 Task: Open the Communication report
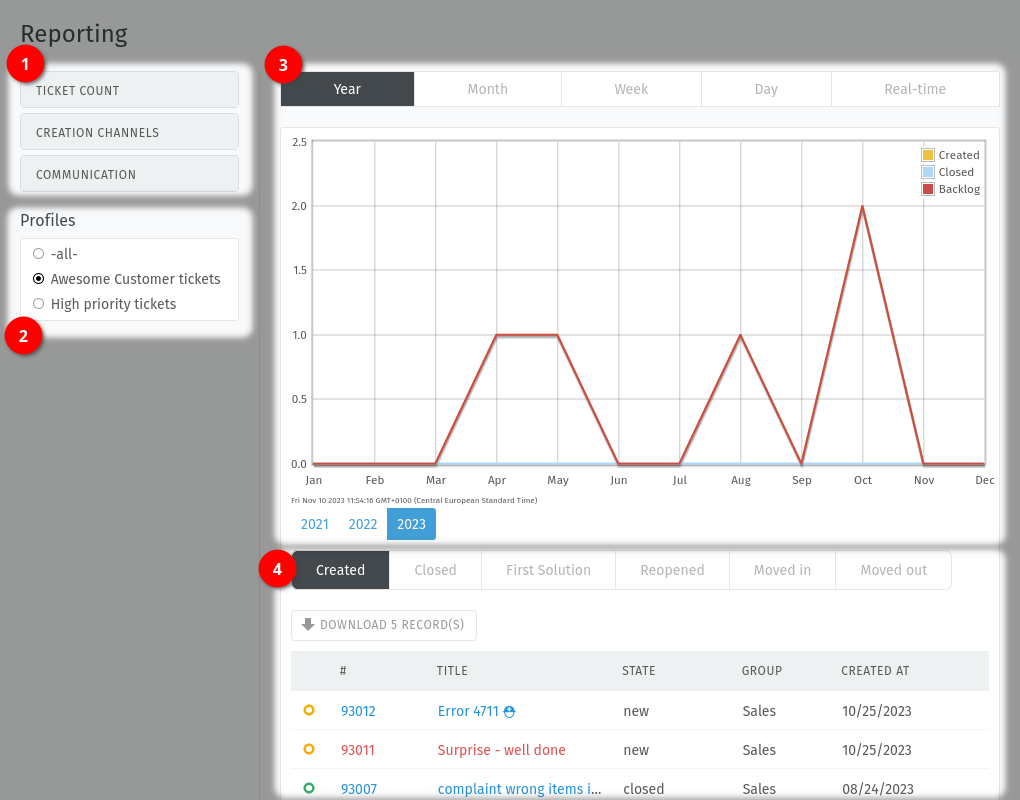point(129,174)
